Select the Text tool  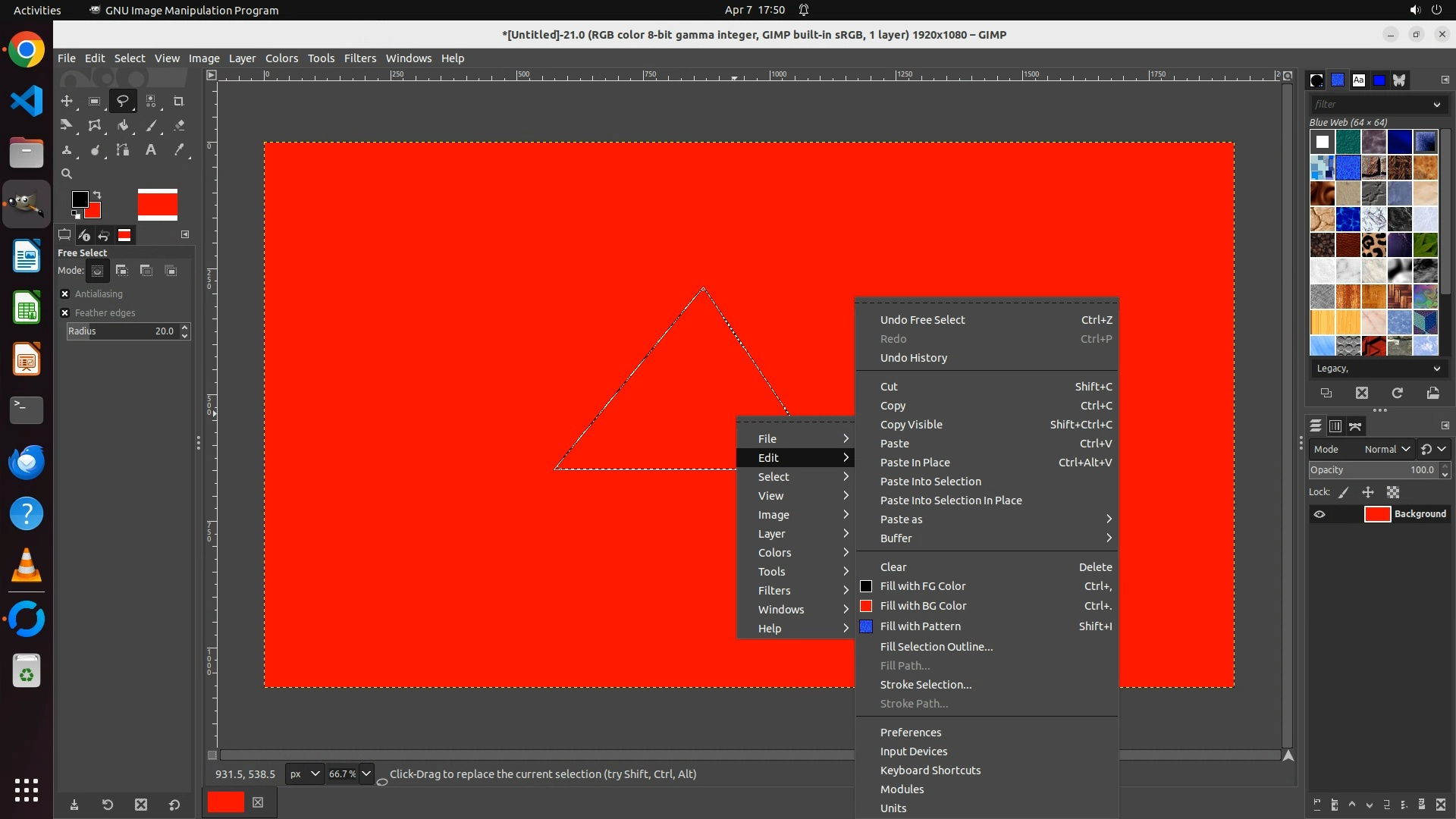click(x=151, y=149)
